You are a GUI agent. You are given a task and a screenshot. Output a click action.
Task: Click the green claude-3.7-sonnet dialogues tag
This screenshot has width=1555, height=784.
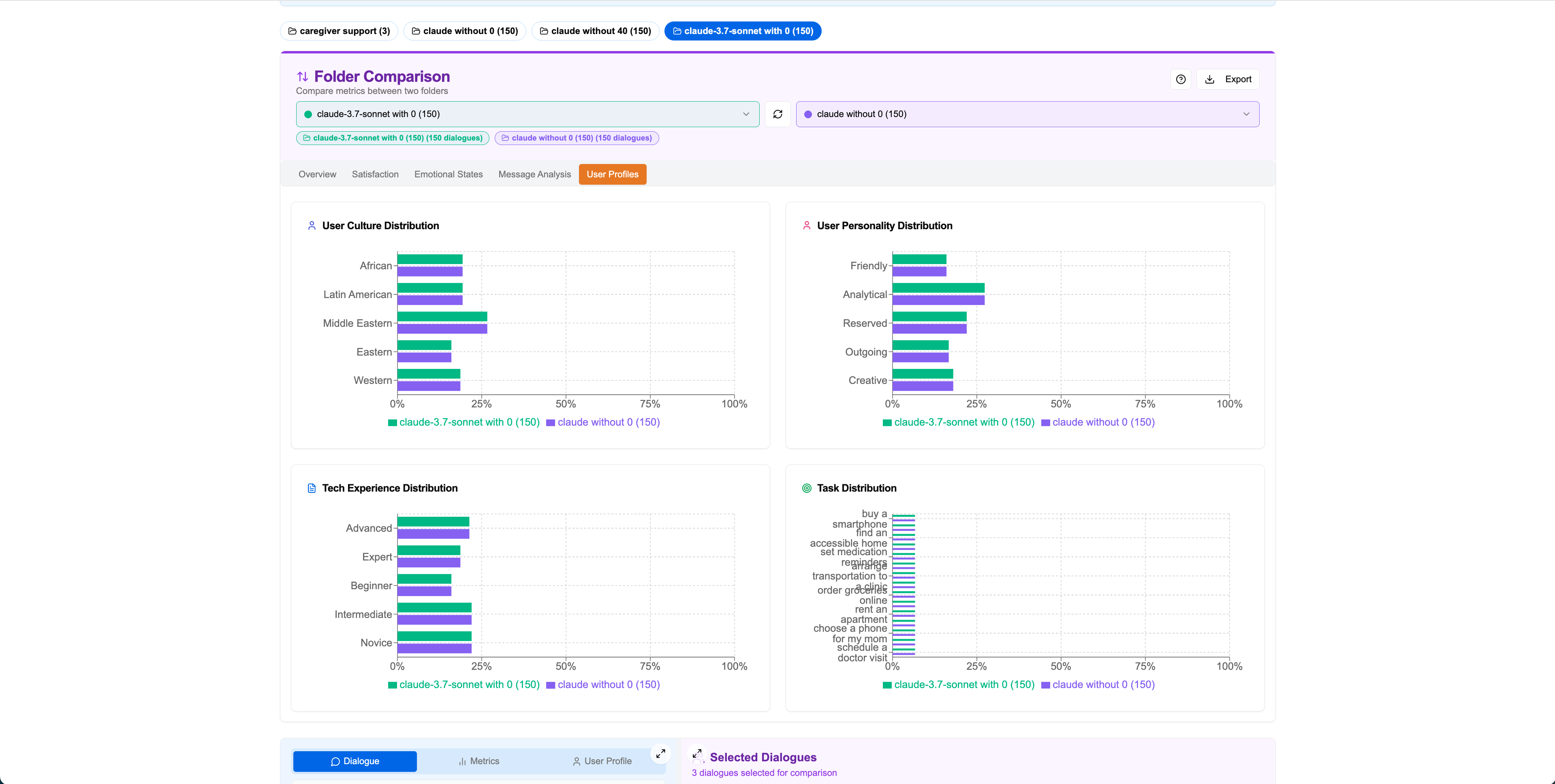[x=392, y=138]
